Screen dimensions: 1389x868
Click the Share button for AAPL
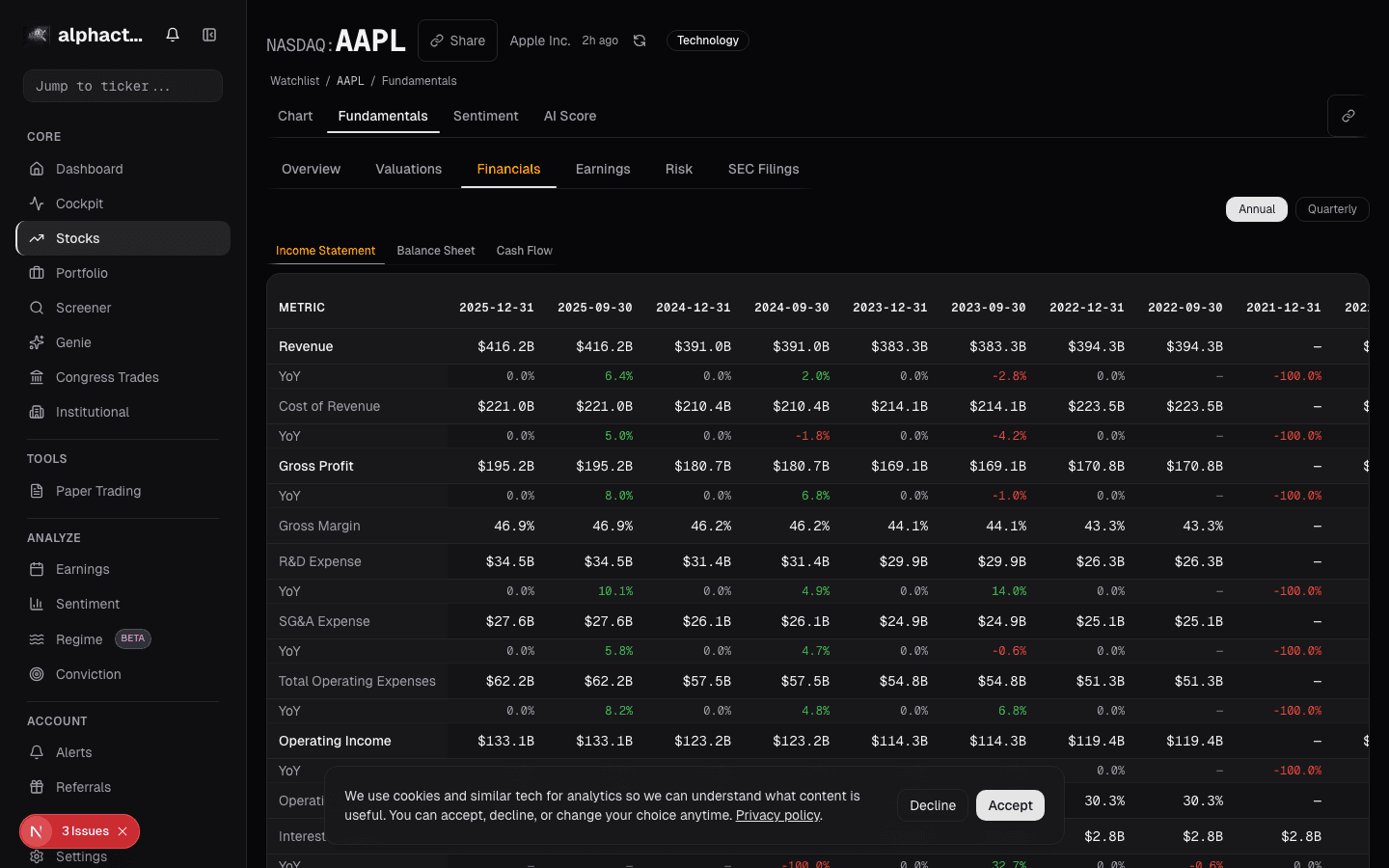pos(457,41)
